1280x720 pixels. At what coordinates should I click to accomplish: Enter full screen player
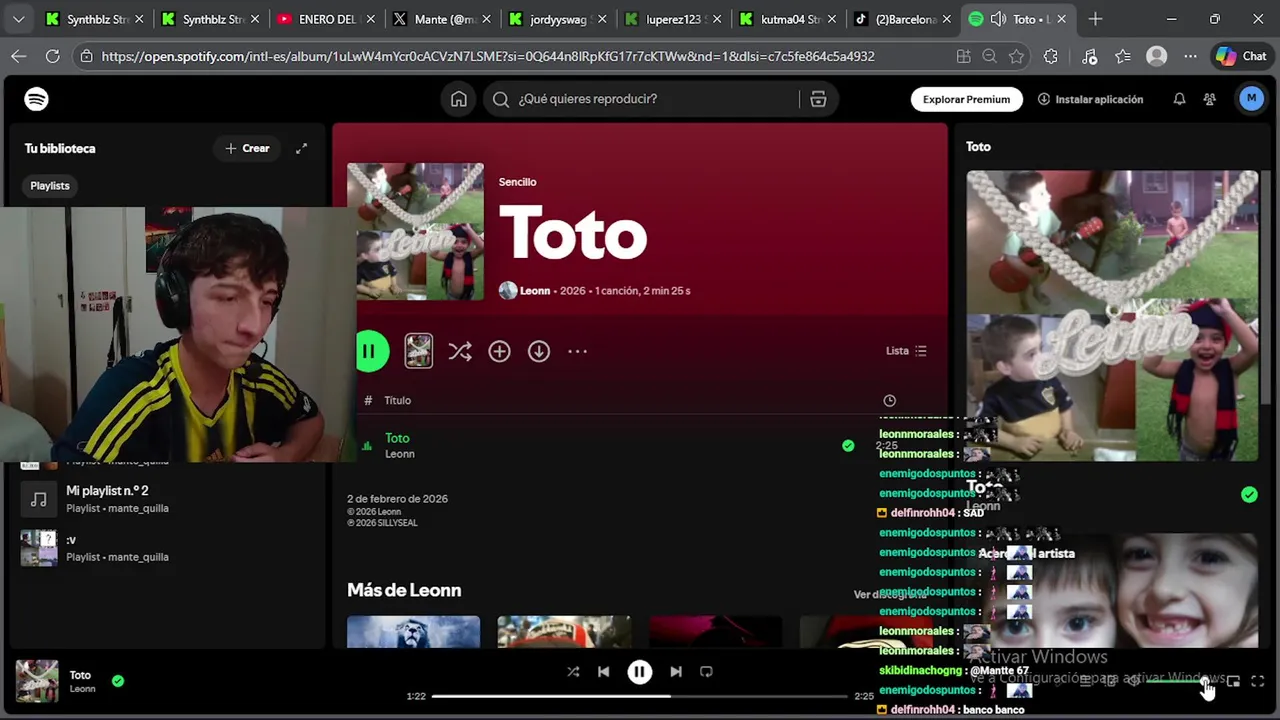click(x=1258, y=681)
